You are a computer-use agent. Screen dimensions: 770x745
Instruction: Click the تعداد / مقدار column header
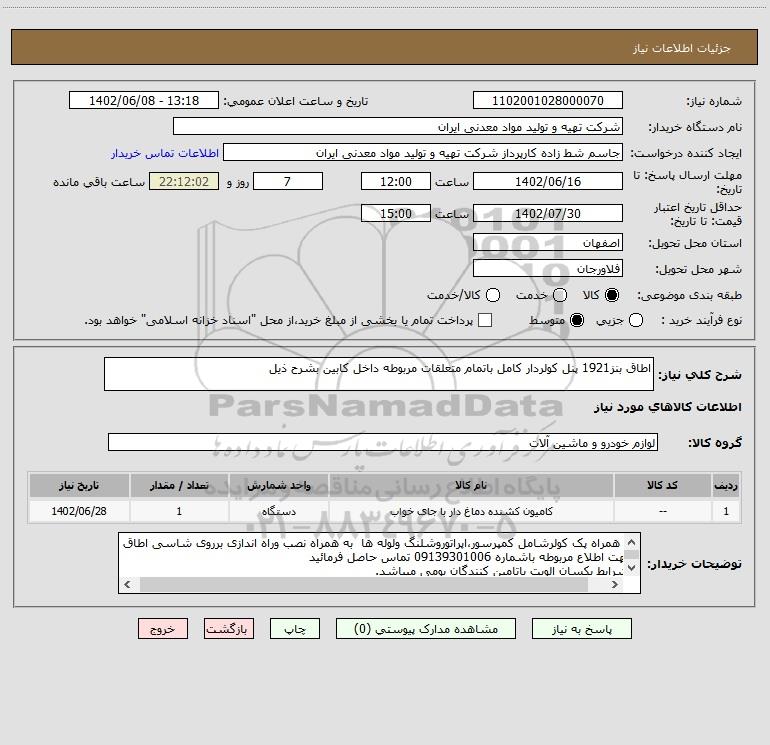pos(179,486)
